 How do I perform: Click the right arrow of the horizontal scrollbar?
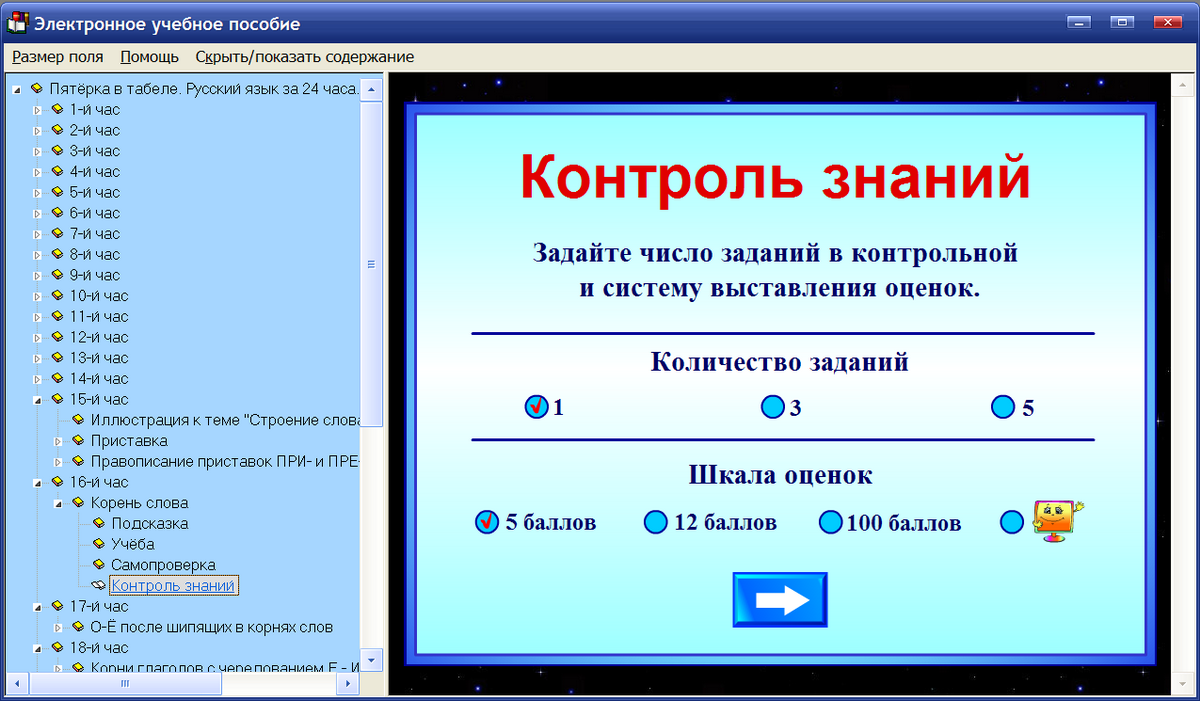click(x=347, y=684)
